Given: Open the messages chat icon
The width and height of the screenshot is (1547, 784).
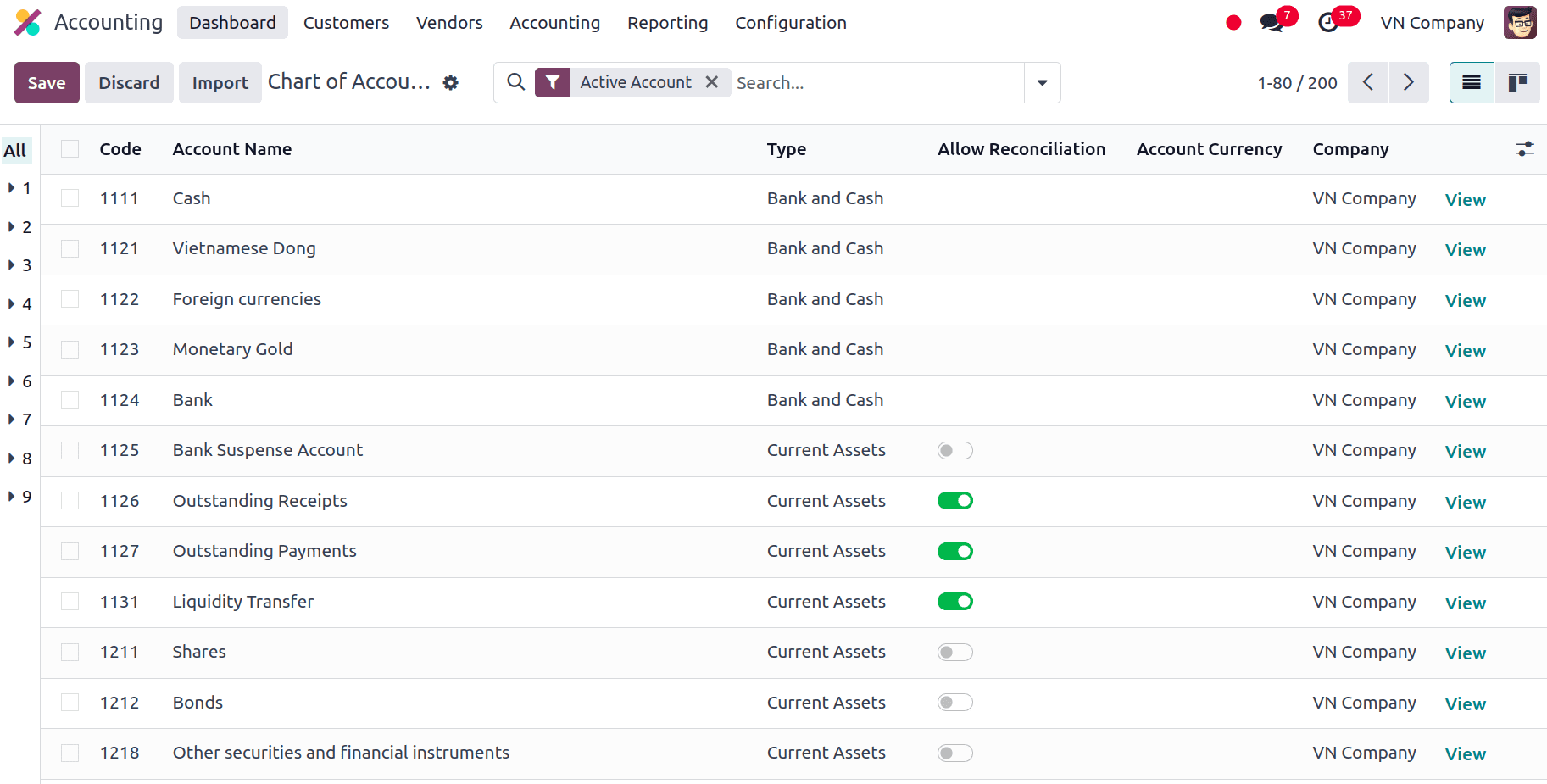Looking at the screenshot, I should 1271,23.
